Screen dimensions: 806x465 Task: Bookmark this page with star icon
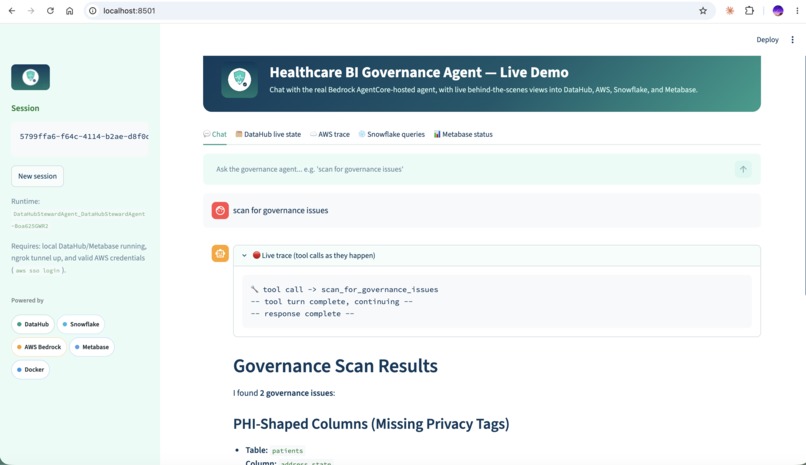703,11
